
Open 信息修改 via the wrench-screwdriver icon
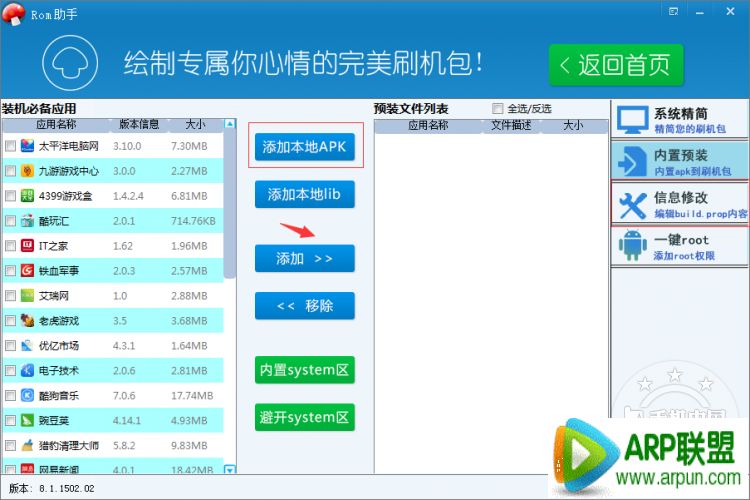click(x=632, y=205)
